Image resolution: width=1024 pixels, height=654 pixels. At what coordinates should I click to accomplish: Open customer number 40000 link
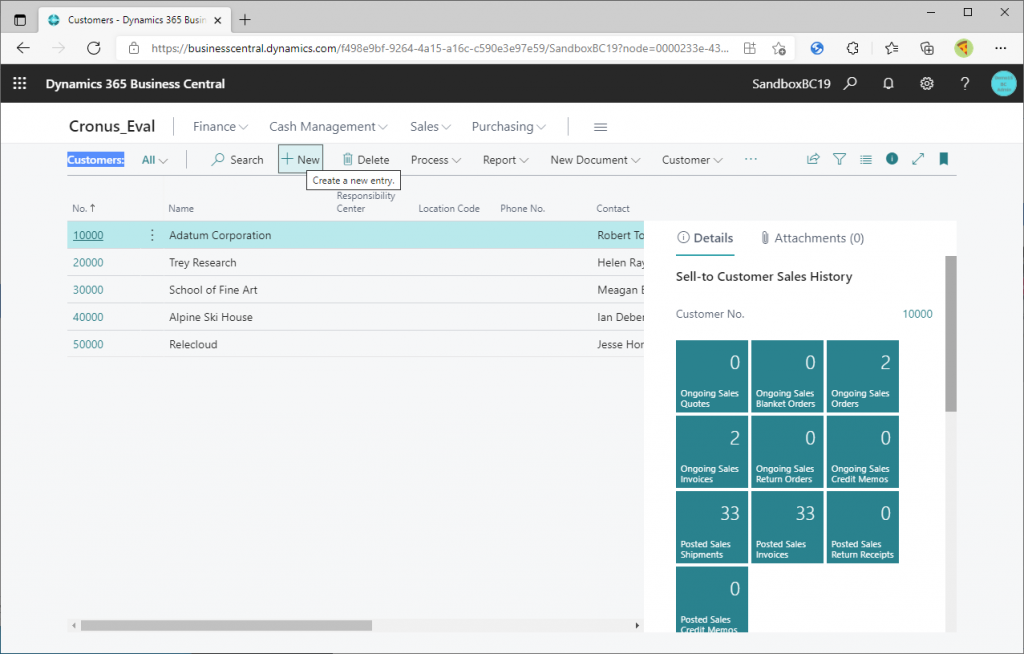point(88,318)
